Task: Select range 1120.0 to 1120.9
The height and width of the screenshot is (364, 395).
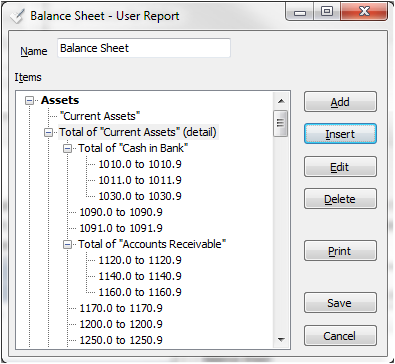Action: coord(140,260)
